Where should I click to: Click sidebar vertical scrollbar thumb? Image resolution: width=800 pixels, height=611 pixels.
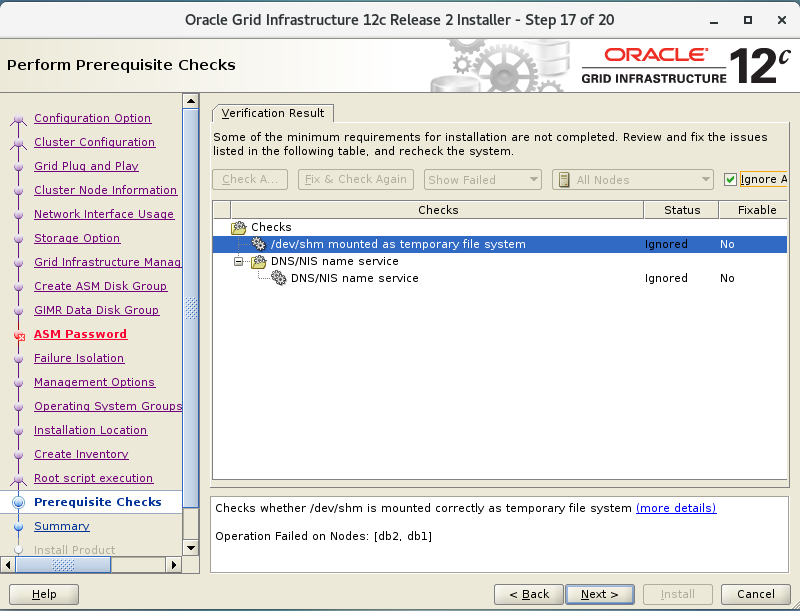point(191,308)
